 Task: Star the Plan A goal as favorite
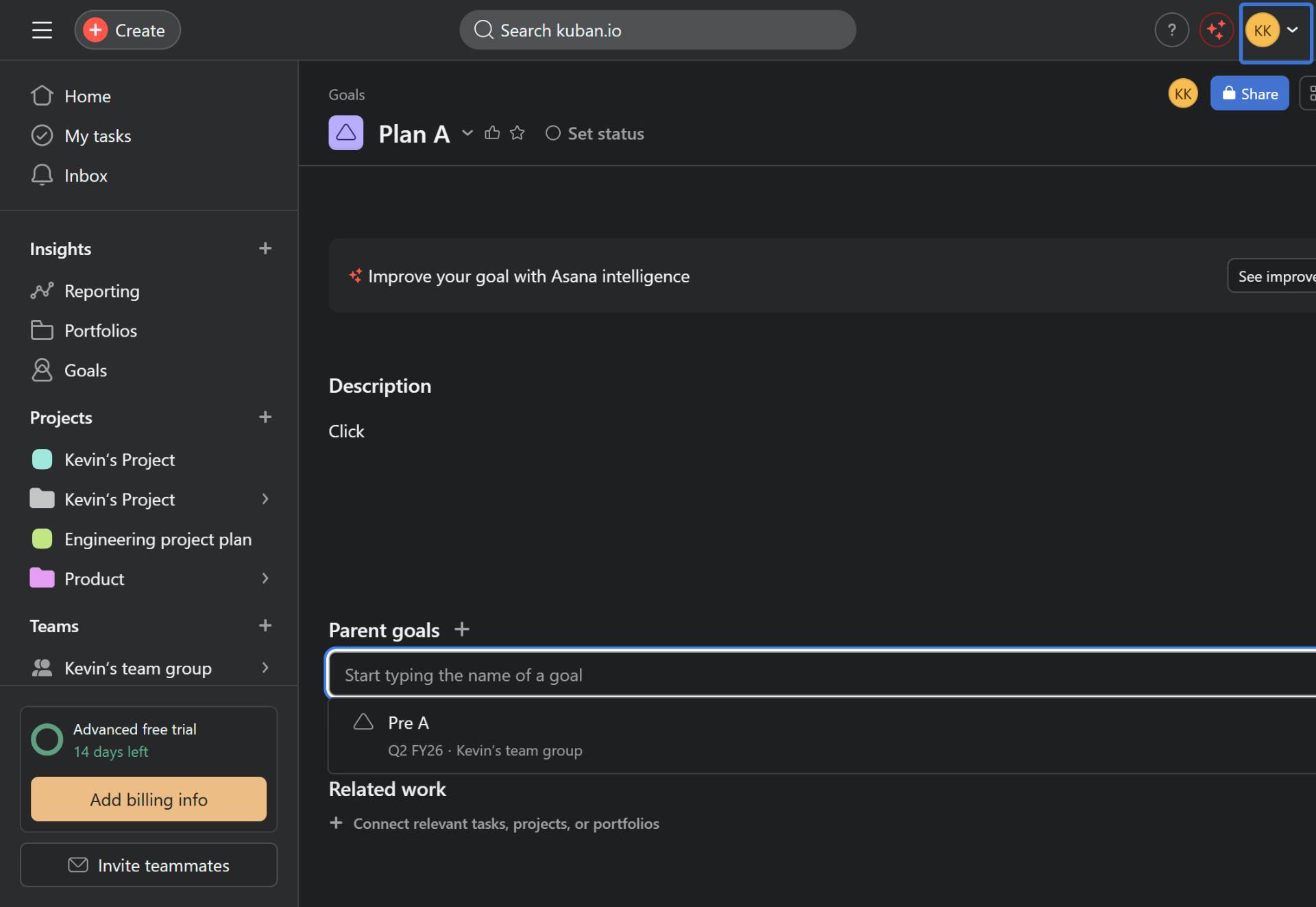click(x=517, y=133)
